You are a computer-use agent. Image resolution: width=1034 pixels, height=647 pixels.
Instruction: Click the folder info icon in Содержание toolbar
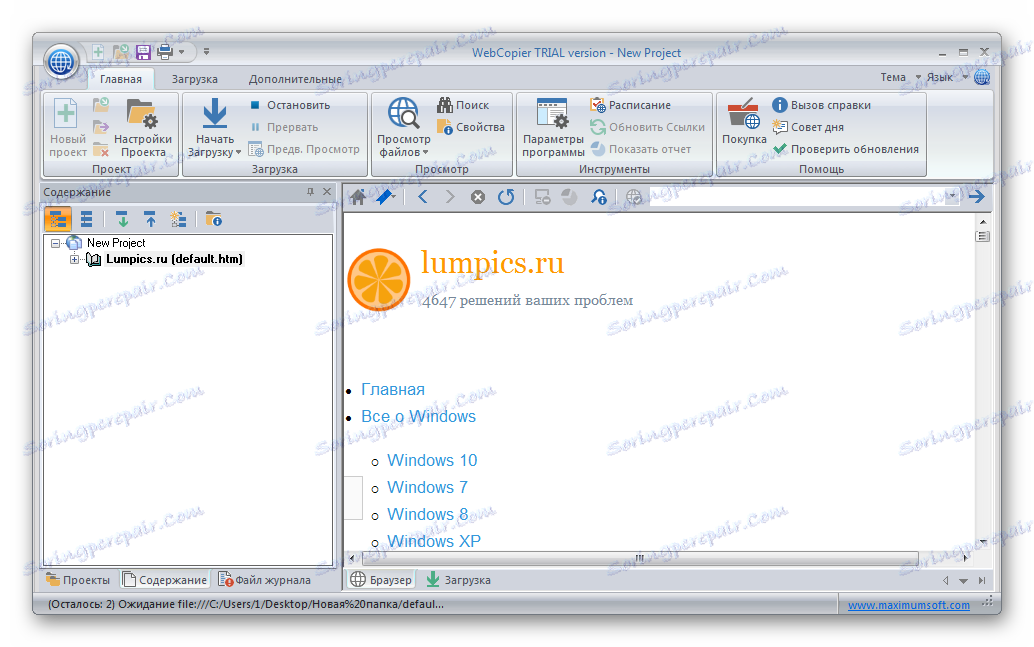213,219
